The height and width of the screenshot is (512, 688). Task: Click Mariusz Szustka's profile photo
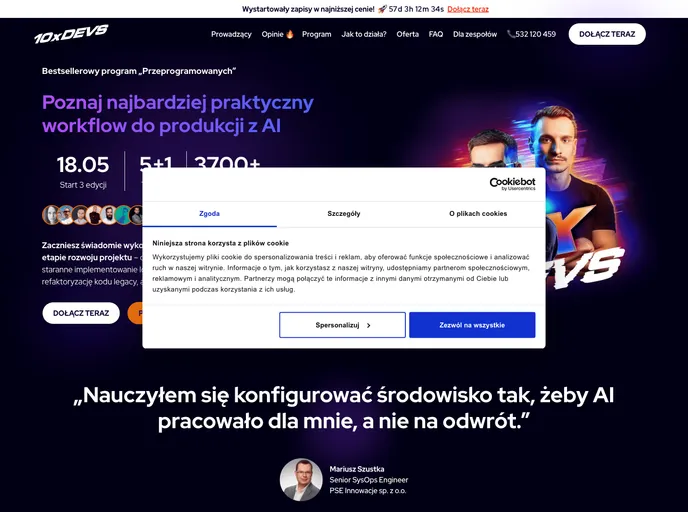pyautogui.click(x=301, y=480)
